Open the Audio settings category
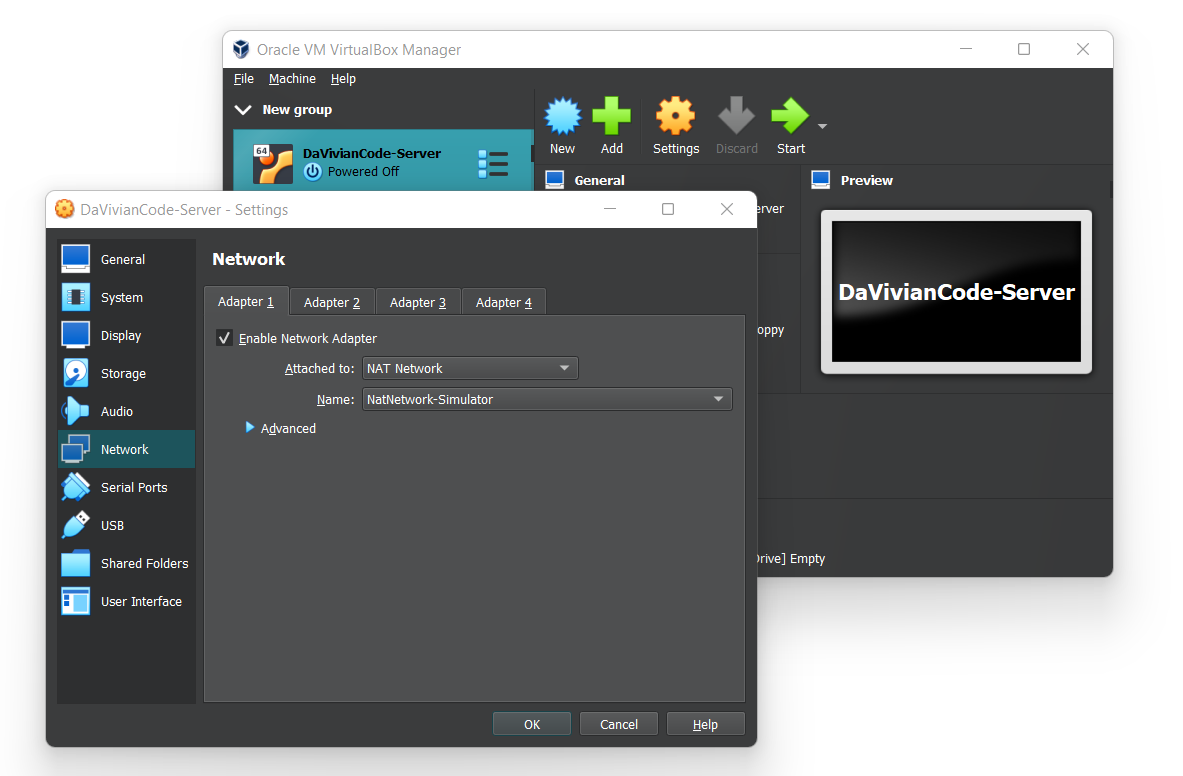1183x776 pixels. pos(126,411)
